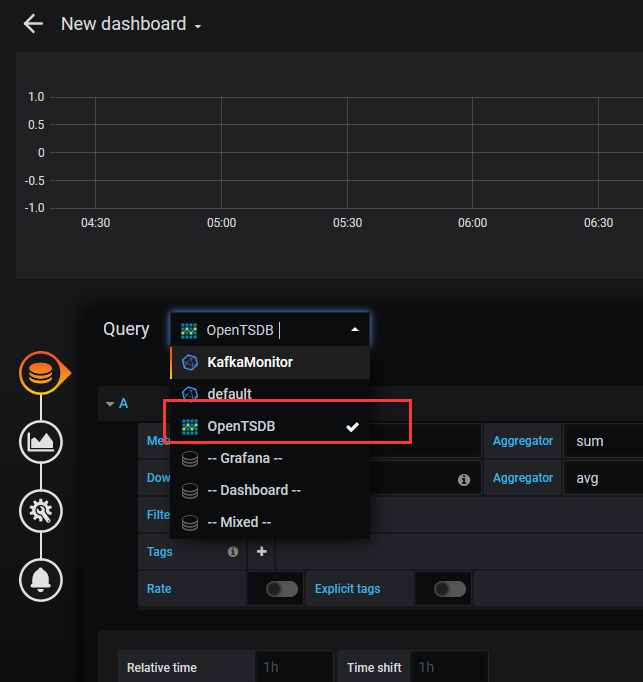
Task: Click the Time shift input field
Action: pos(449,667)
